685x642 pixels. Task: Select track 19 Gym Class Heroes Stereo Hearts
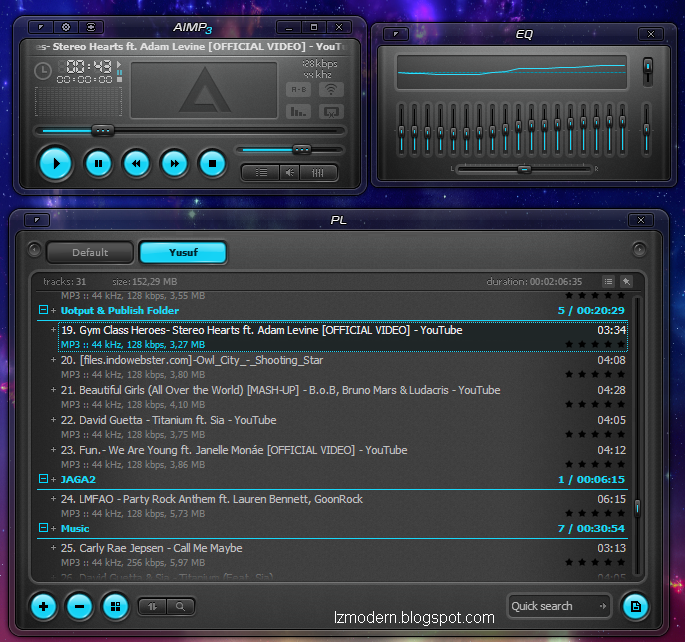(x=343, y=337)
